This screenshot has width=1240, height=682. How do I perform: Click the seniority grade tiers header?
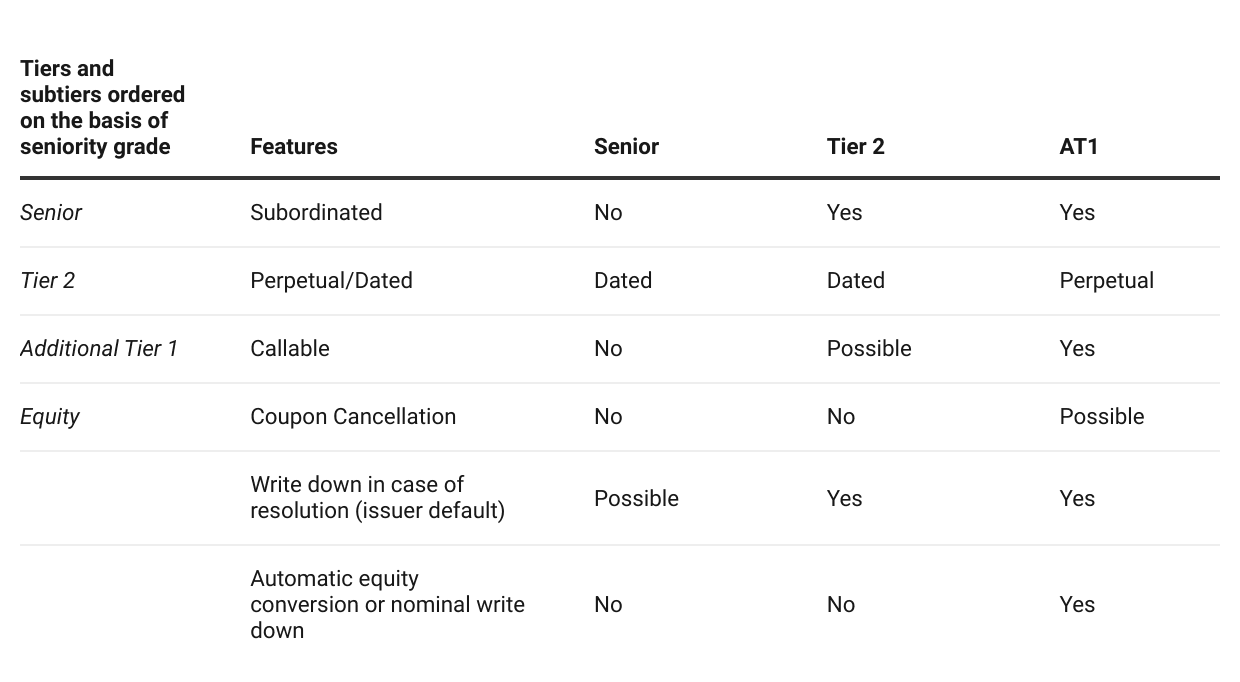102,107
